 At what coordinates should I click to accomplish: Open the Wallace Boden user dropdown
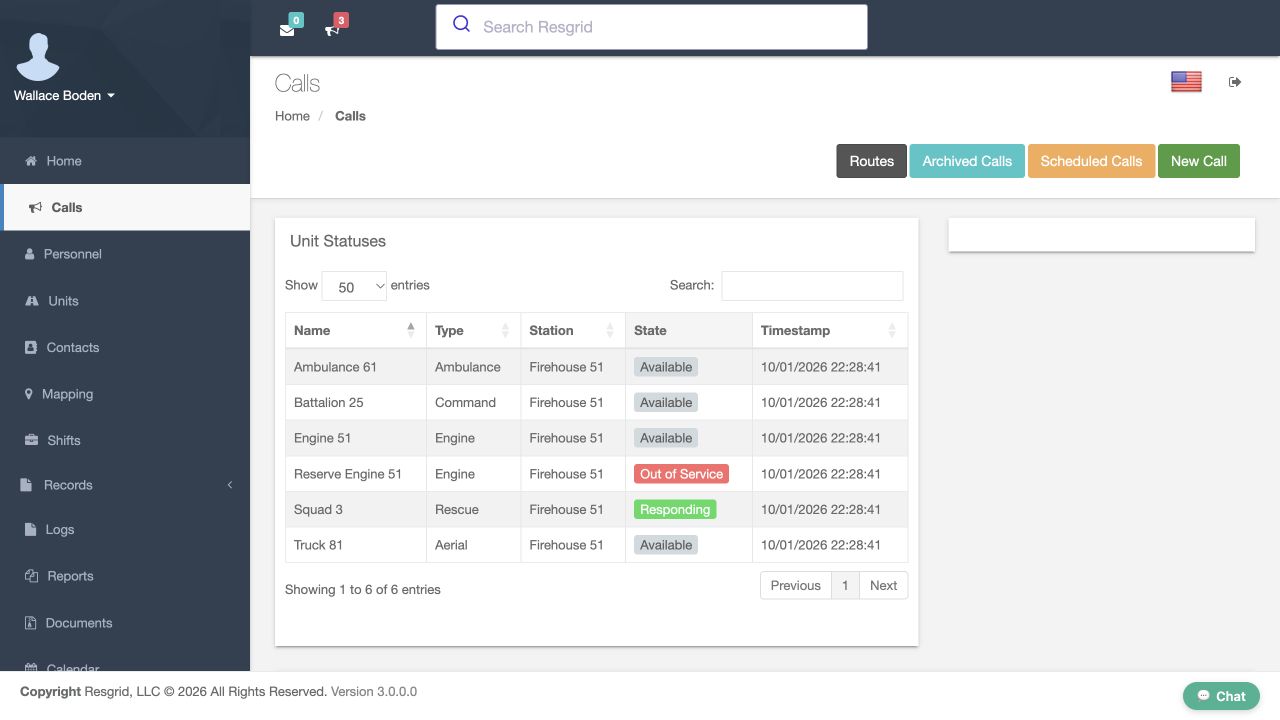click(64, 96)
